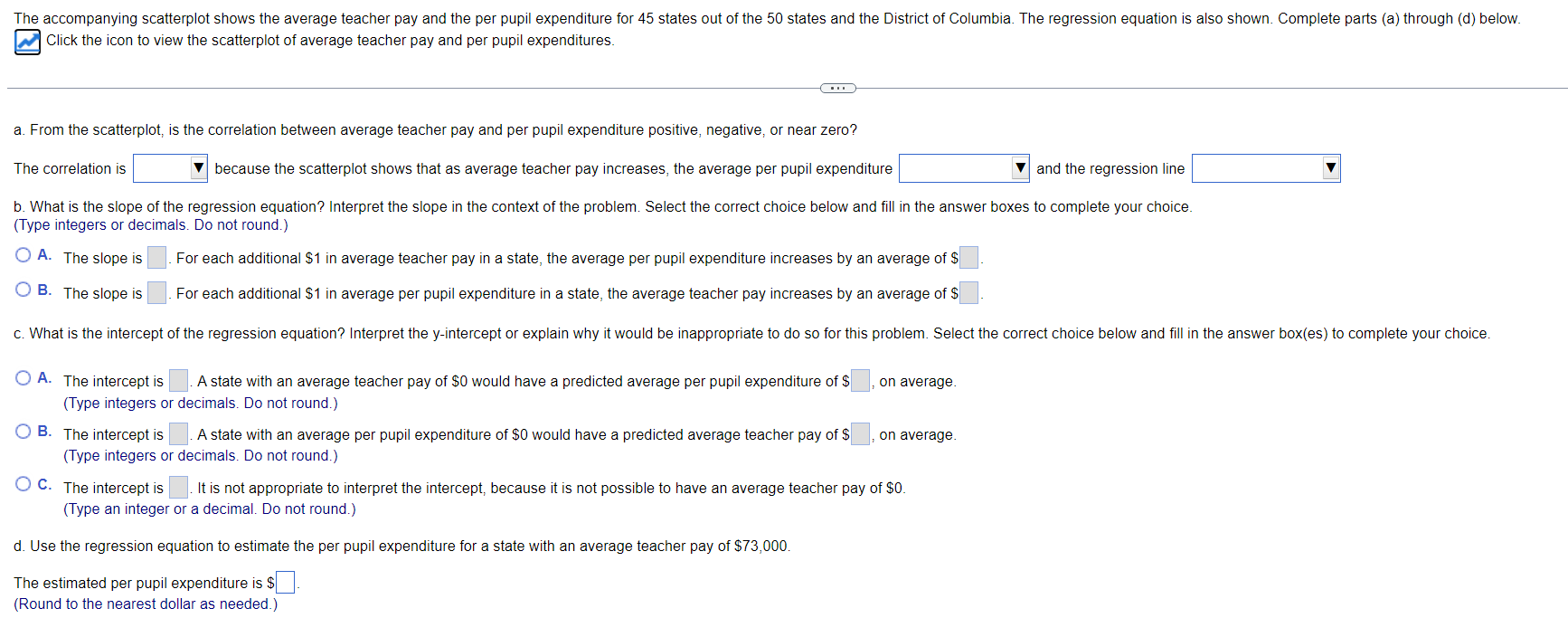The image size is (1568, 637).
Task: Click the intercept value box in choice B
Action: coord(178,433)
